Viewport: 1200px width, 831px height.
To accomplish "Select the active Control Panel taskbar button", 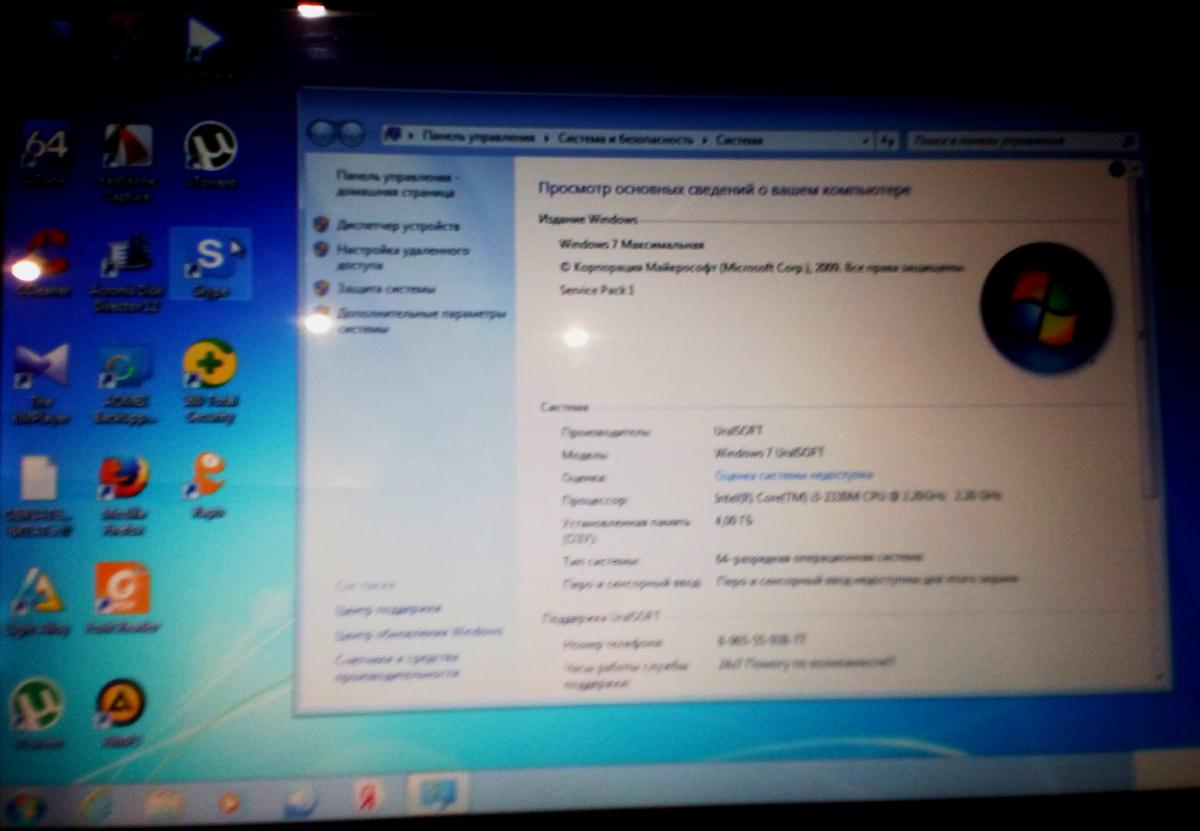I will [x=438, y=796].
